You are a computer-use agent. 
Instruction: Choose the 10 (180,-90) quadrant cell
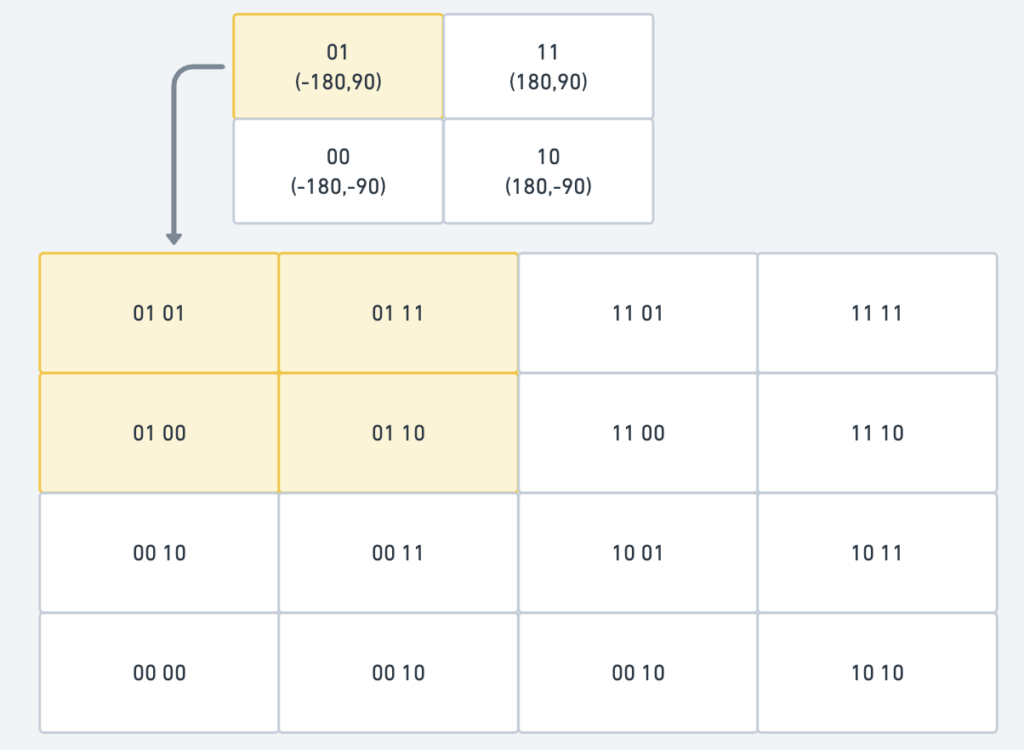click(x=549, y=171)
